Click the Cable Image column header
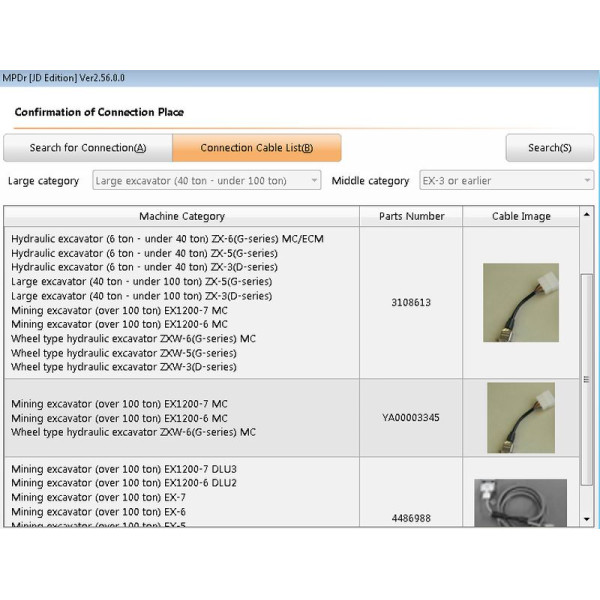Image resolution: width=600 pixels, height=600 pixels. (x=520, y=216)
